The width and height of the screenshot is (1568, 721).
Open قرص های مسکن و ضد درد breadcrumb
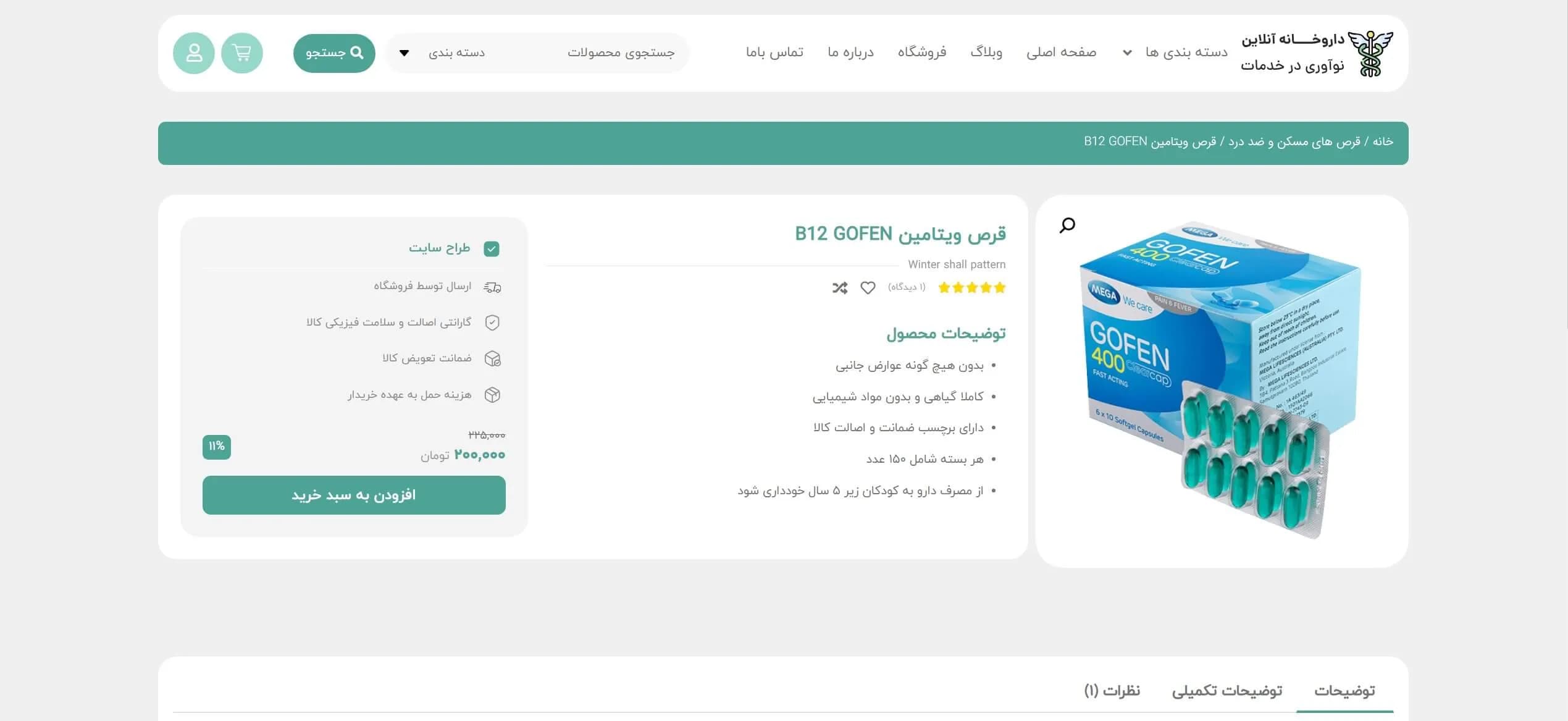pos(1294,142)
